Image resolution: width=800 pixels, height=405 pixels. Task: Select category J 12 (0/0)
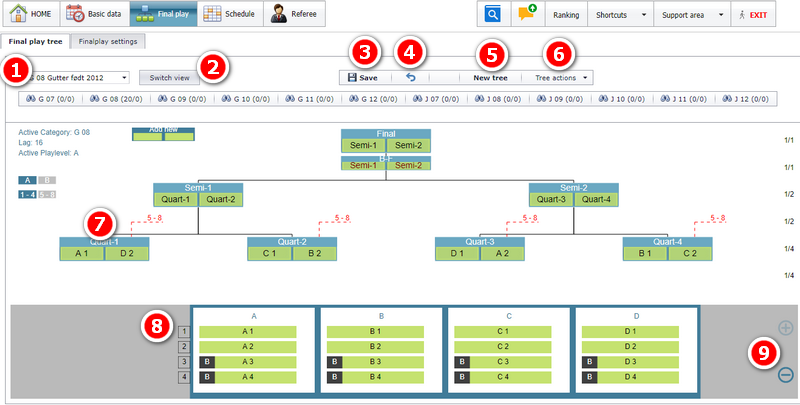(745, 98)
